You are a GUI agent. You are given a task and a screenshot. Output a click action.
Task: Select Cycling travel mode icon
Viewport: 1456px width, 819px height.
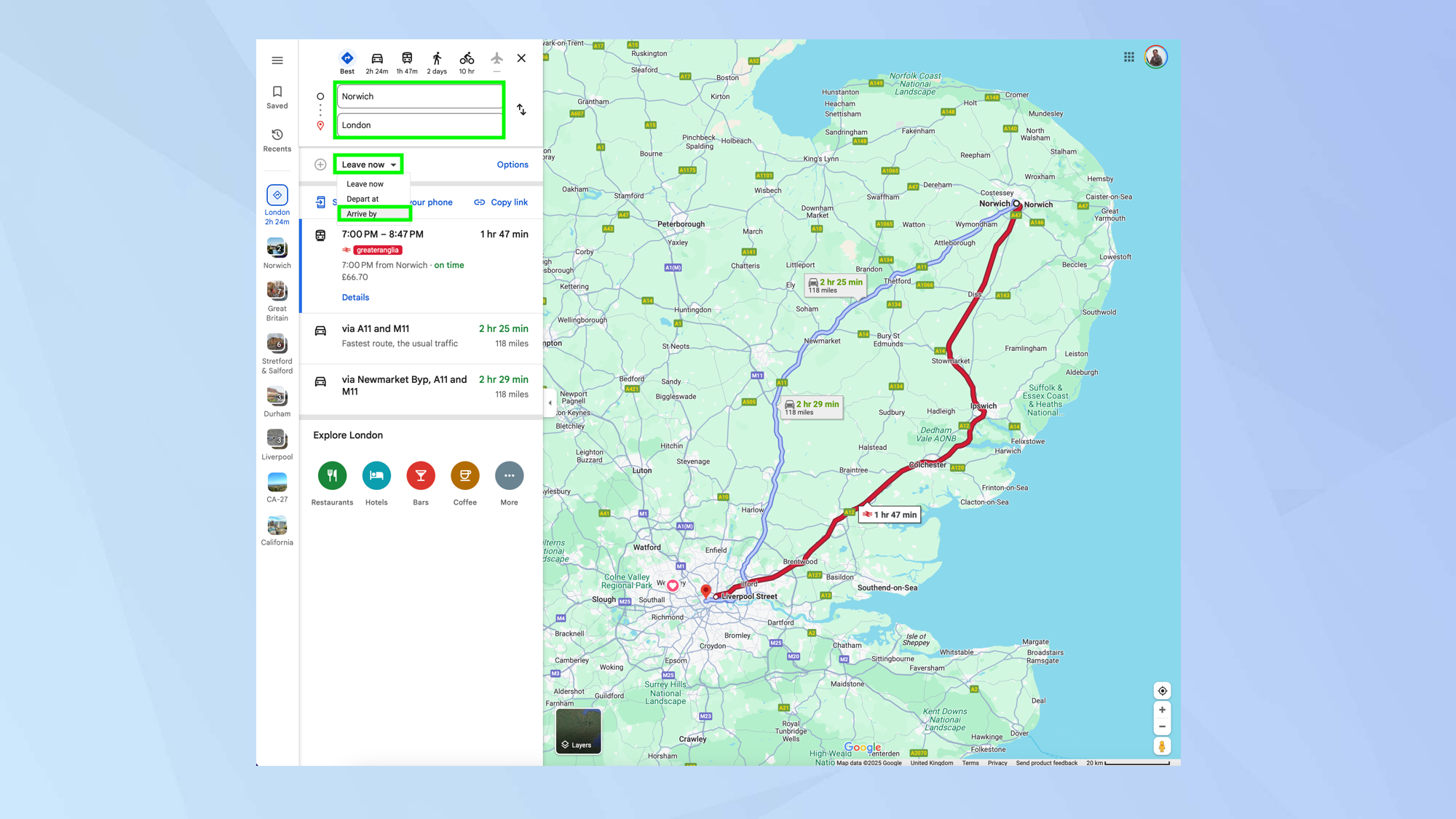pos(467,59)
